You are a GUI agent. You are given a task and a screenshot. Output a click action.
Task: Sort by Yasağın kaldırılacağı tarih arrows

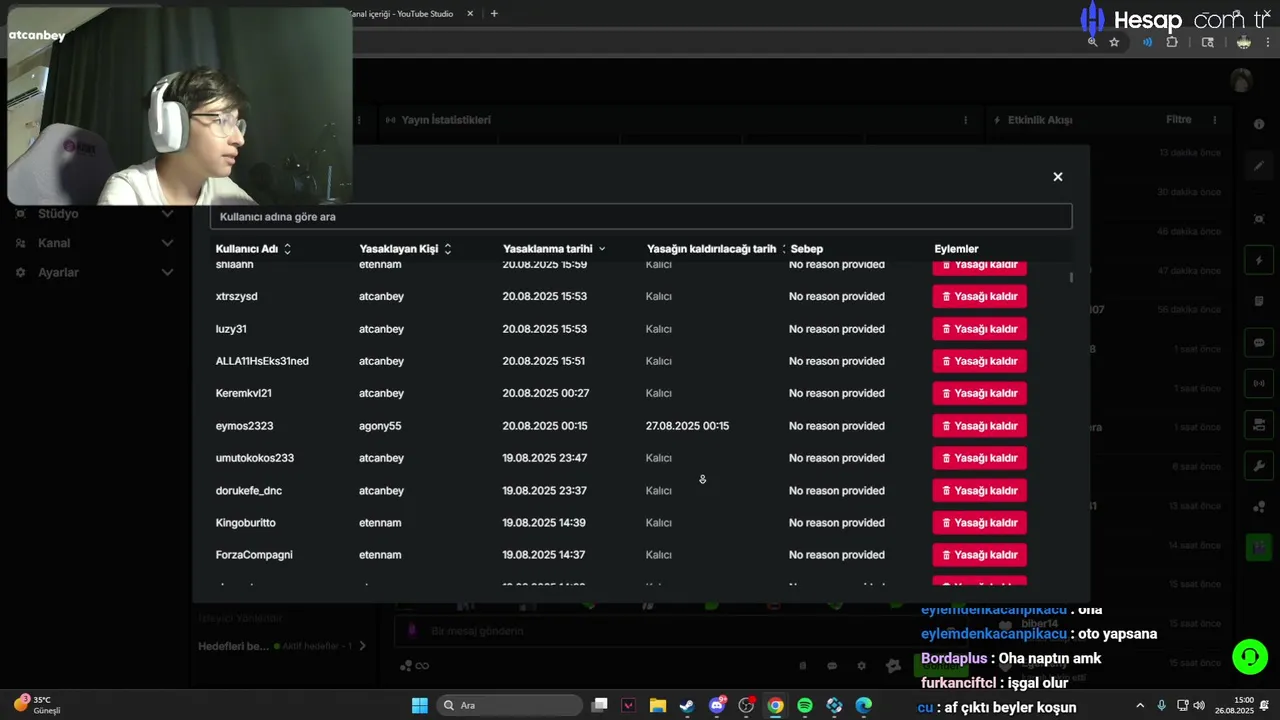point(783,249)
